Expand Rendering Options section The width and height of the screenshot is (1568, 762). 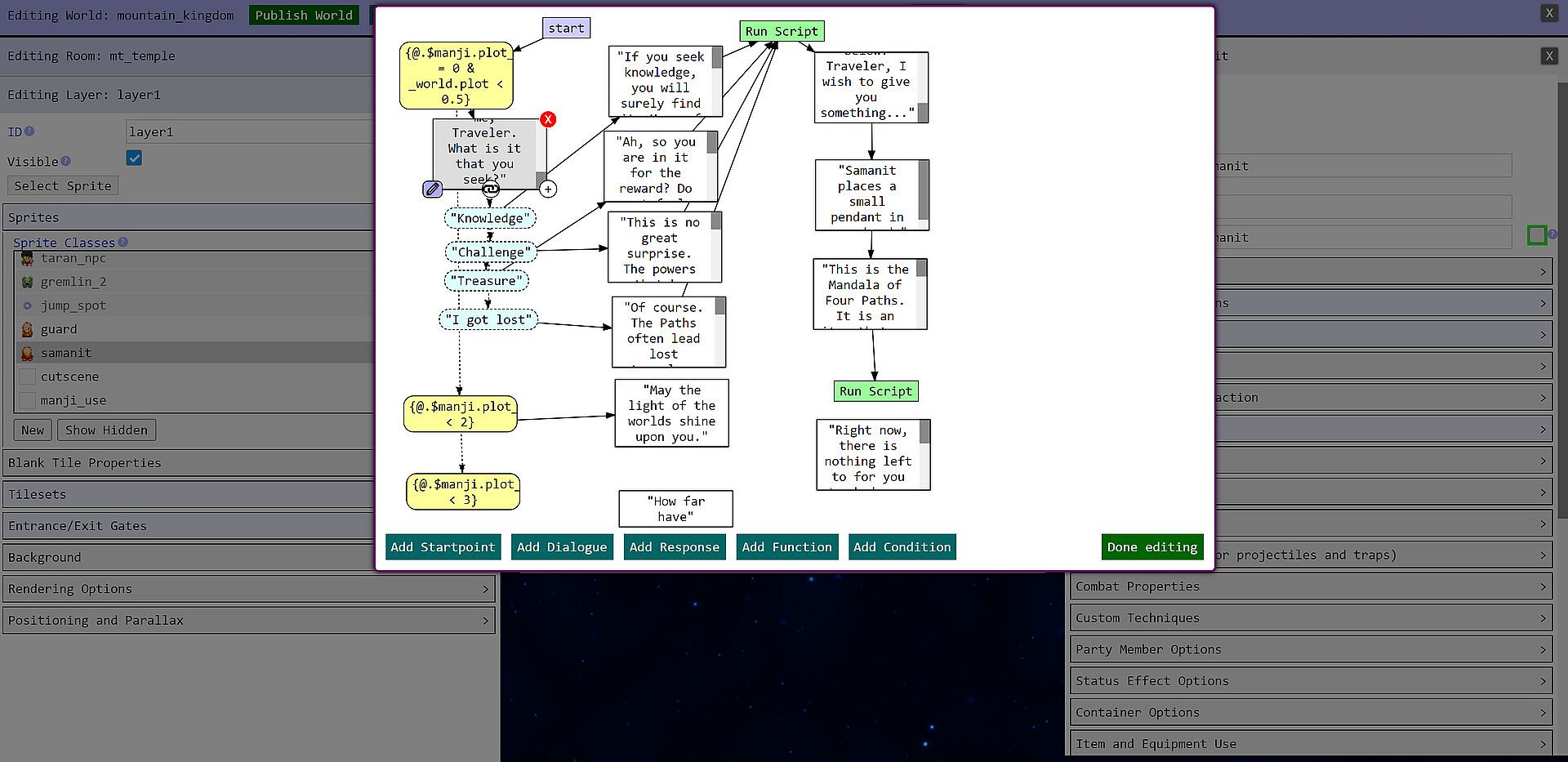tap(249, 589)
